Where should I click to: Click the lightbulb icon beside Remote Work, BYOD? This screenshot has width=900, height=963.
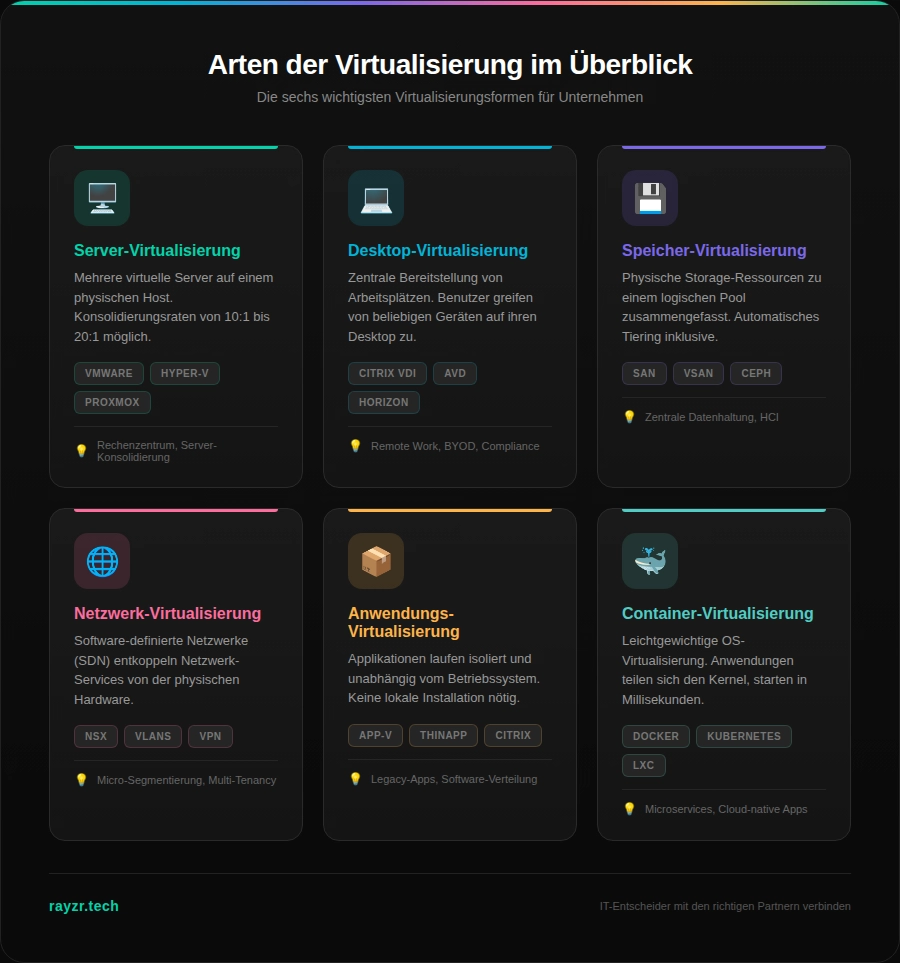tap(355, 446)
